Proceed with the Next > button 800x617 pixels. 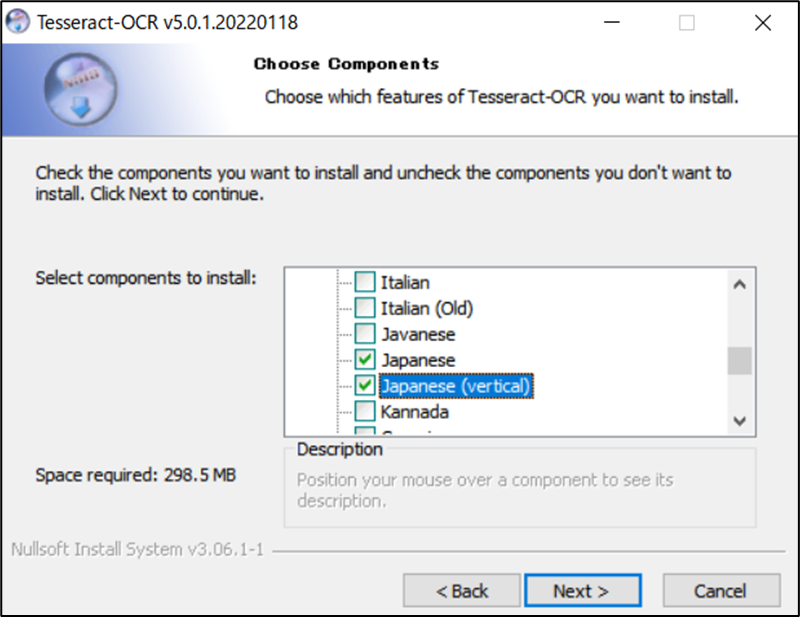(581, 591)
